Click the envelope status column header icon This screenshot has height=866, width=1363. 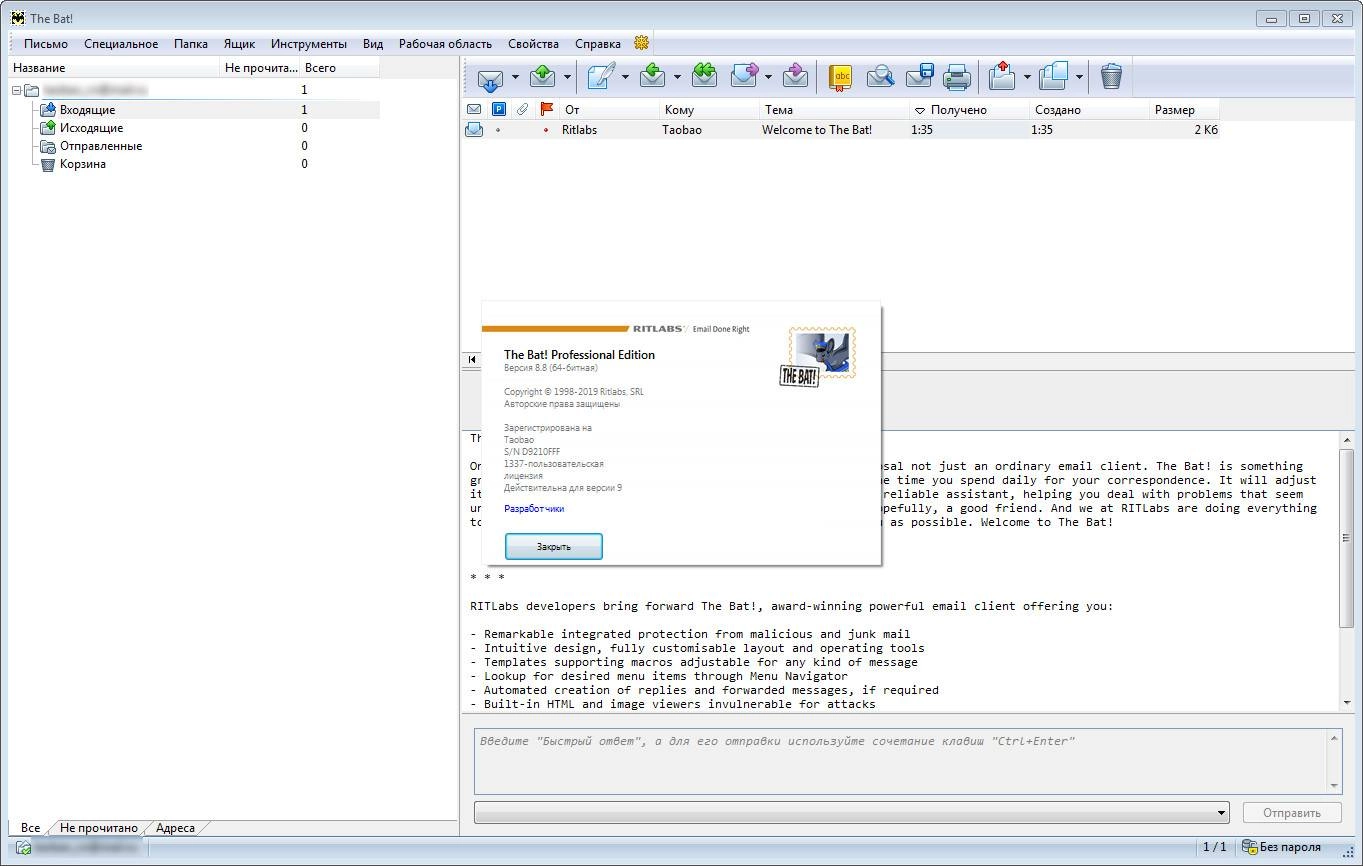pyautogui.click(x=474, y=109)
